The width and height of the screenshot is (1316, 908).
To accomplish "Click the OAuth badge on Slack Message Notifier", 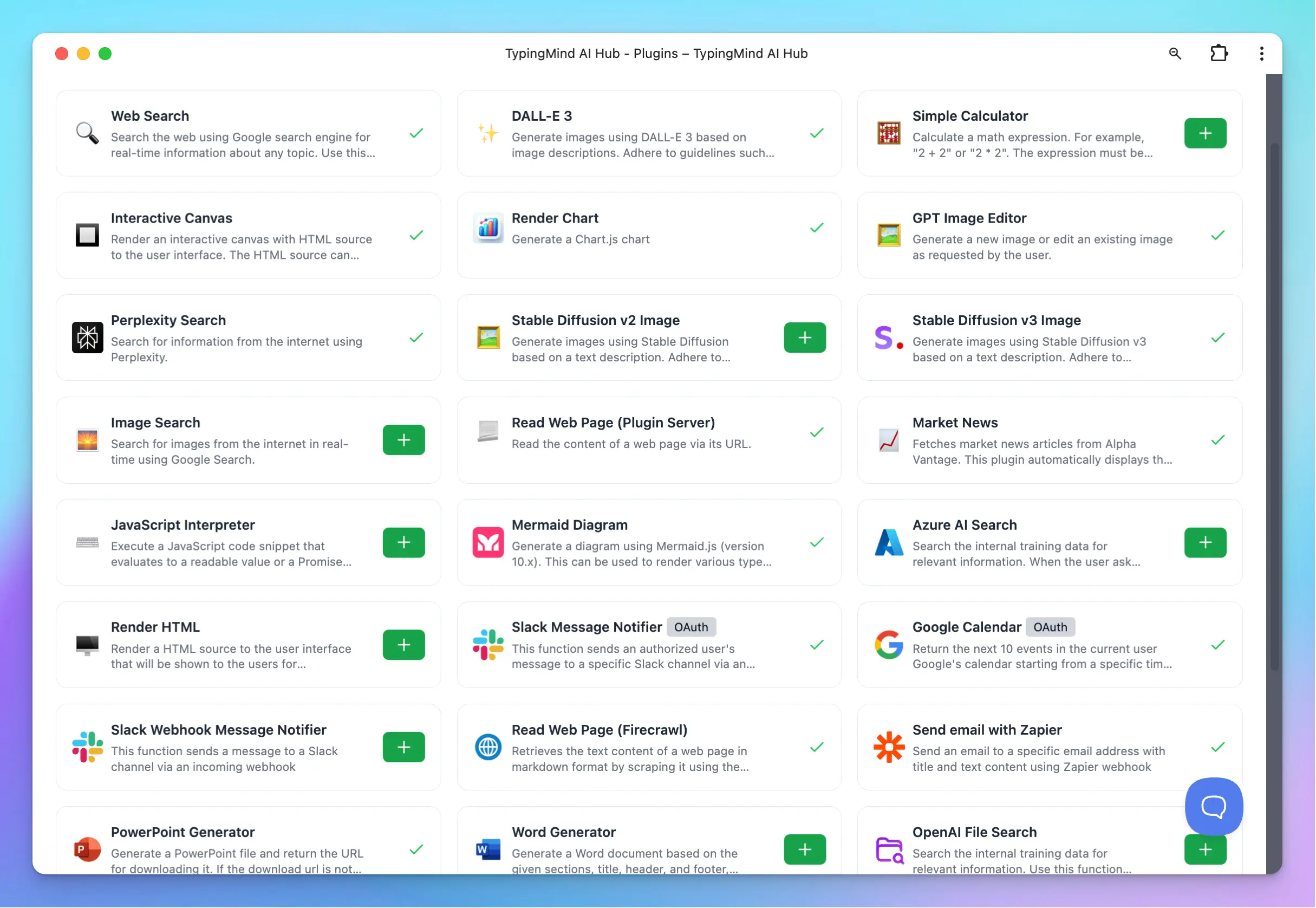I will (x=692, y=627).
